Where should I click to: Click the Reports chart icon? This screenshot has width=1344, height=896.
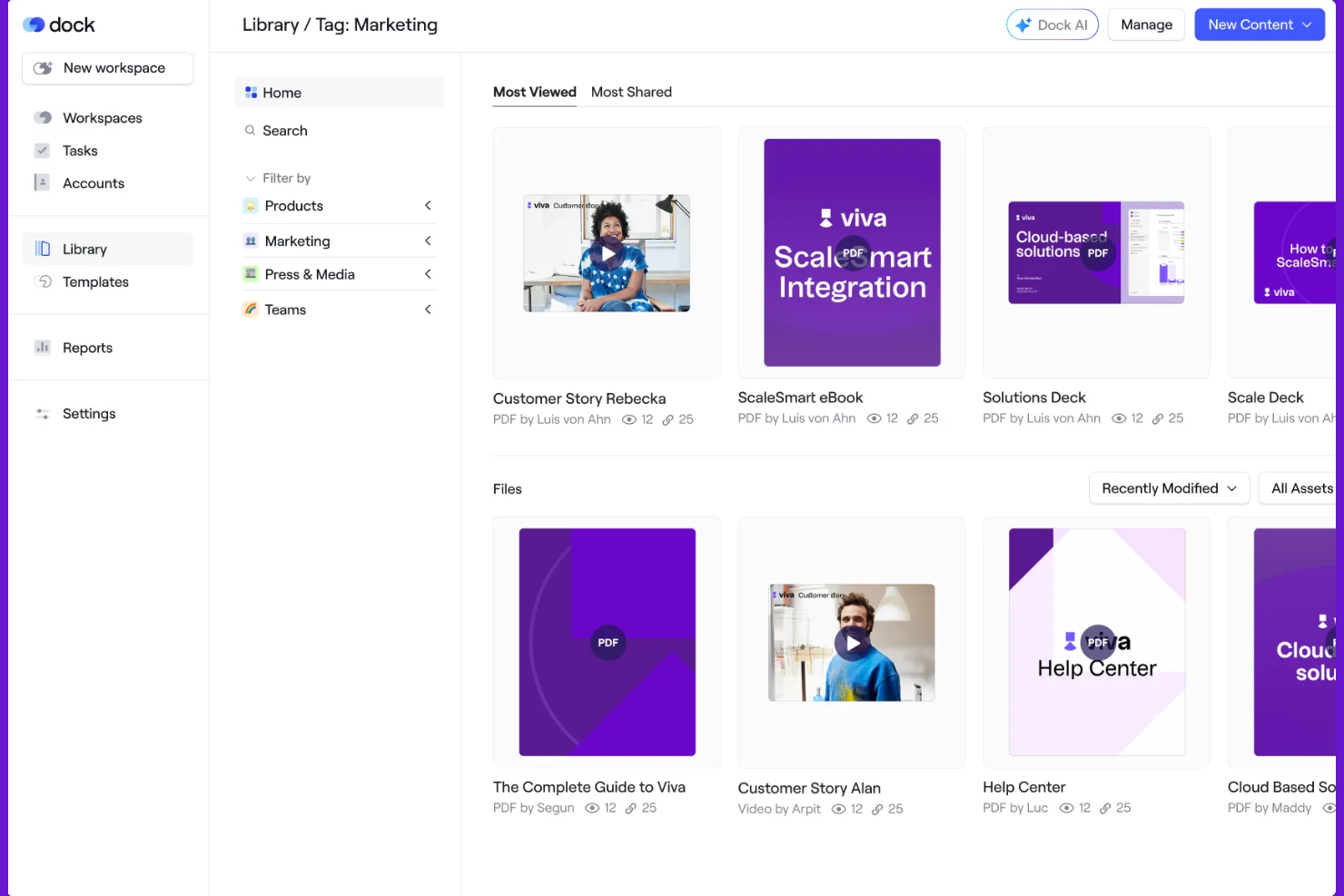point(42,348)
